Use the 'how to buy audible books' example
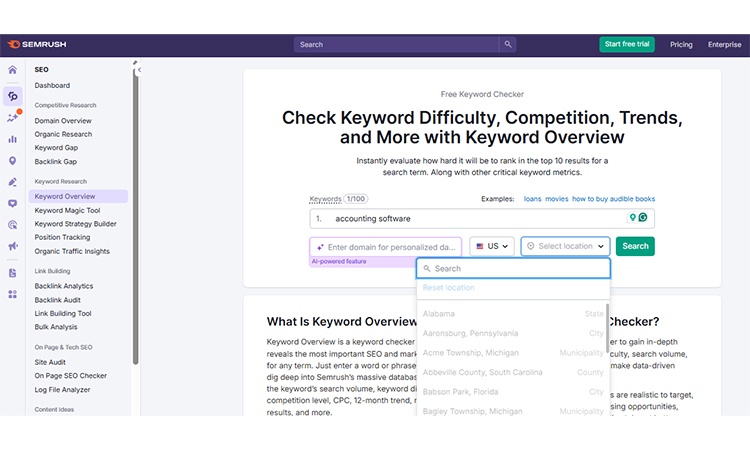This screenshot has height=450, width=750. coord(614,199)
